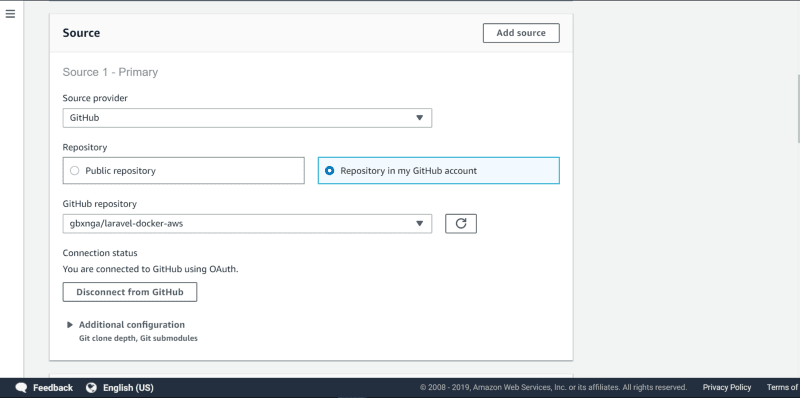Select Repository in my GitHub account radio
Image resolution: width=800 pixels, height=398 pixels.
(x=330, y=171)
